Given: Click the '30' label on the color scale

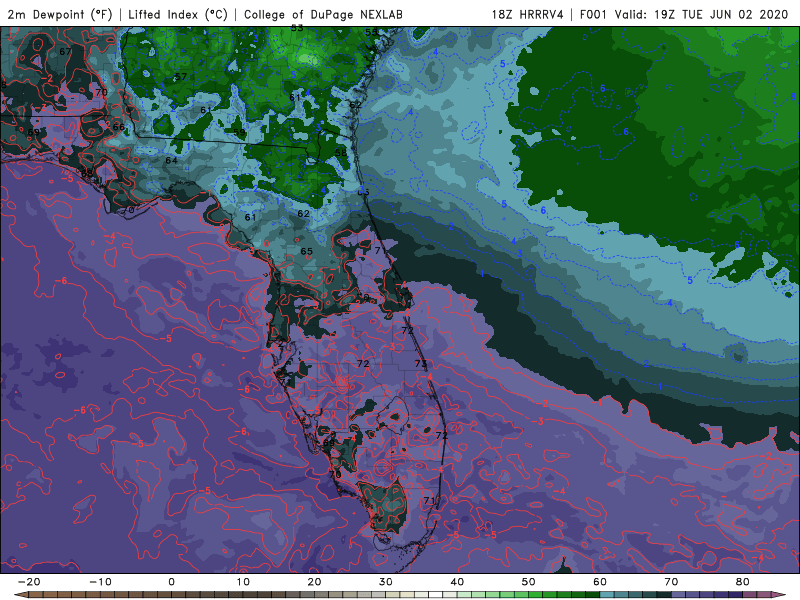Looking at the screenshot, I should (386, 582).
